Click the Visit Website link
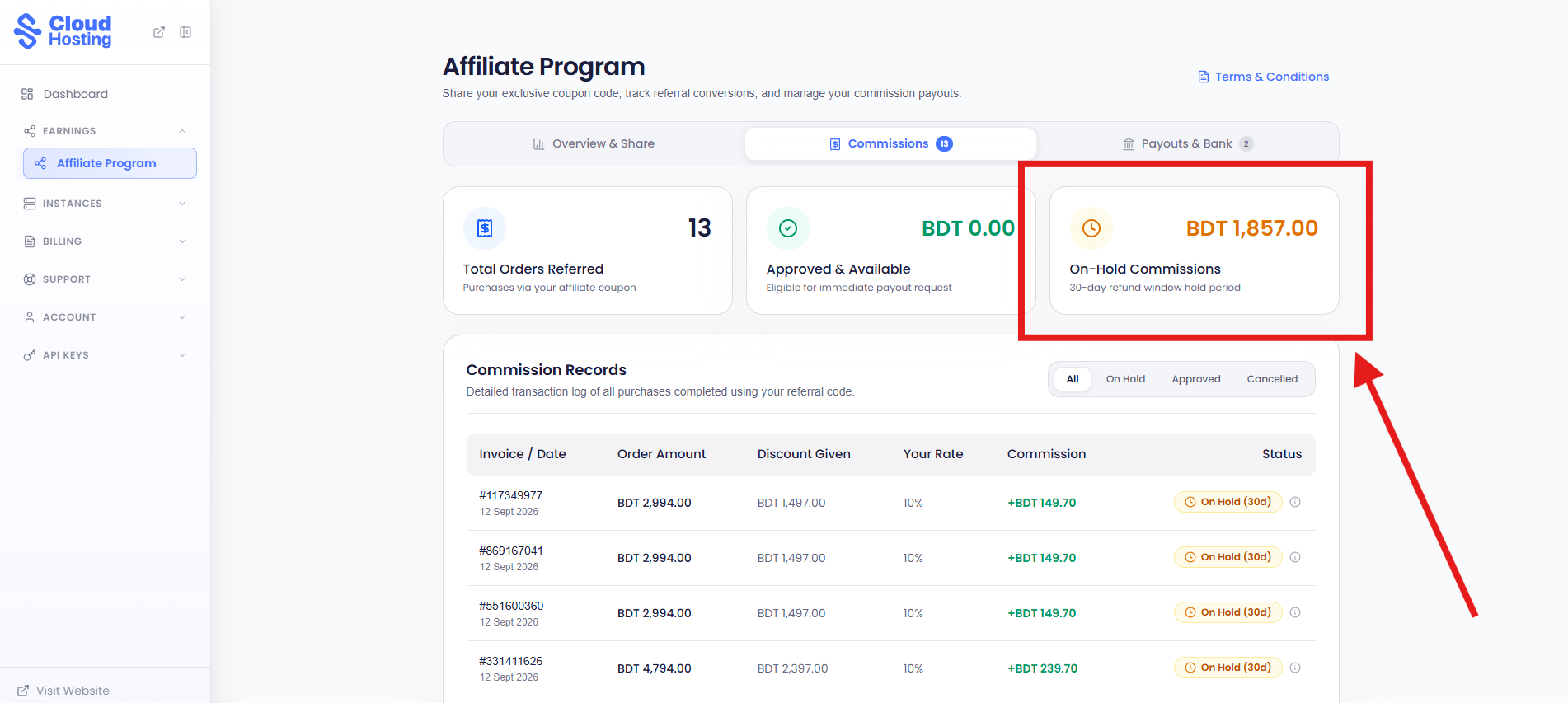Viewport: 1568px width, 703px height. point(63,691)
